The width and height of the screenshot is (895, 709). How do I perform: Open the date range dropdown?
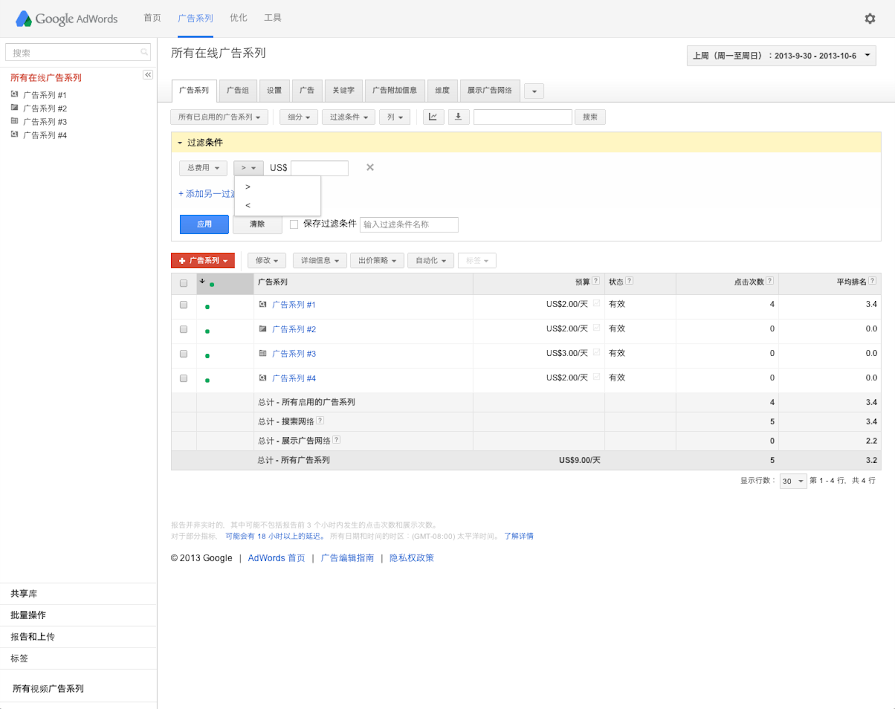pos(781,56)
